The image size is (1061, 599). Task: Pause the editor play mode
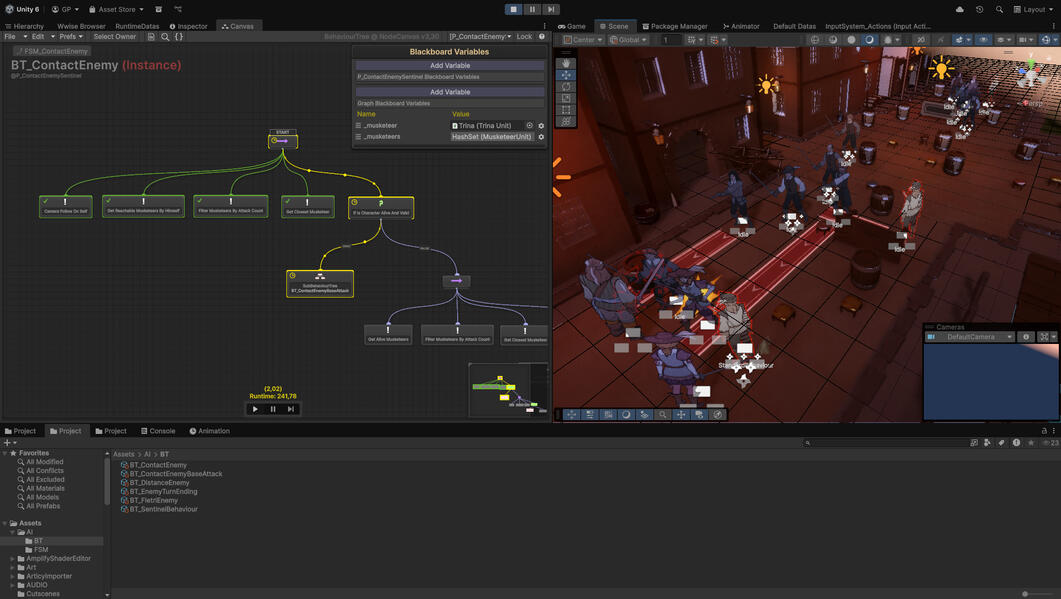point(532,9)
